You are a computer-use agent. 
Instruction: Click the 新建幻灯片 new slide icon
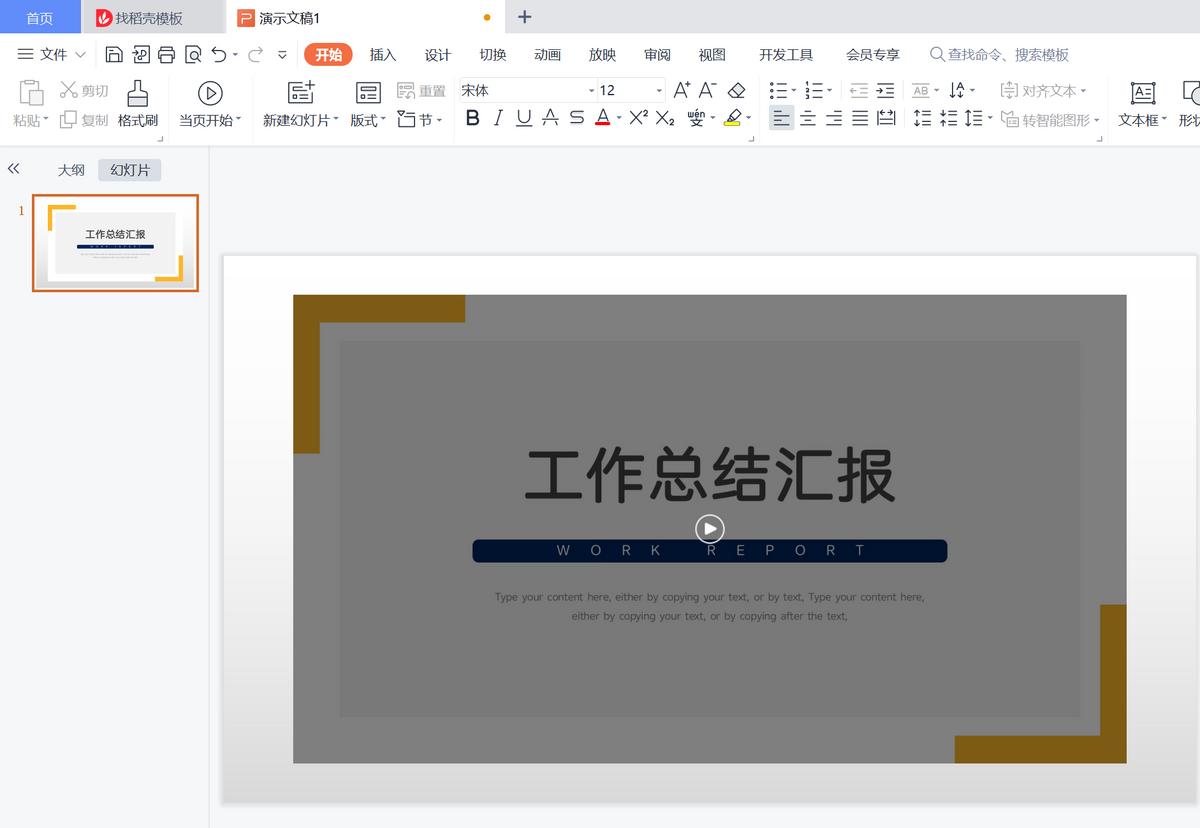[299, 92]
